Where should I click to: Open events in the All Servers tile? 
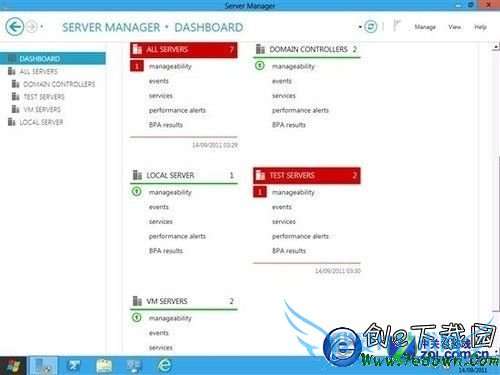(x=159, y=81)
